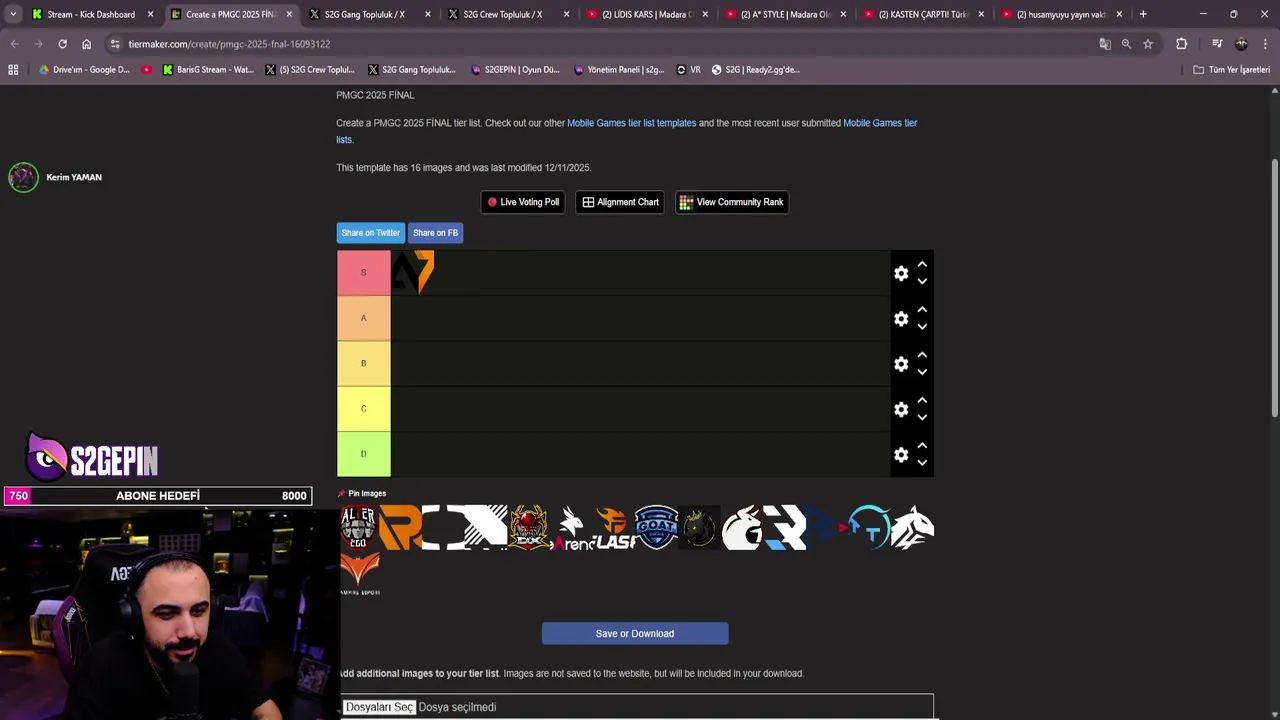Screen dimensions: 1280x720
Task: Select the Vampire Esports logo
Action: 359,573
